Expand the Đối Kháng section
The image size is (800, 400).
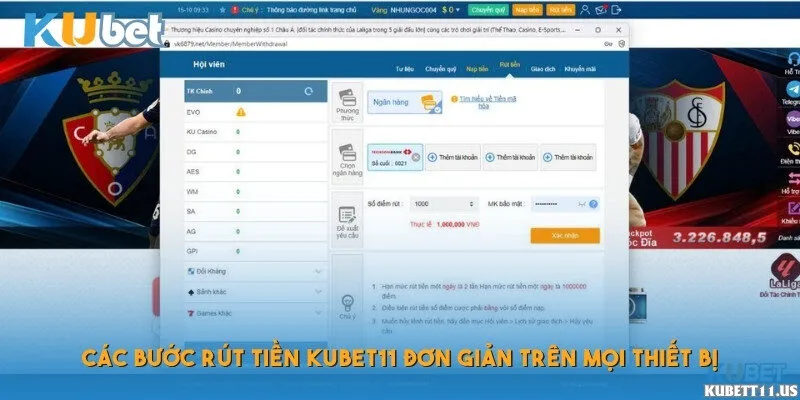click(x=256, y=271)
